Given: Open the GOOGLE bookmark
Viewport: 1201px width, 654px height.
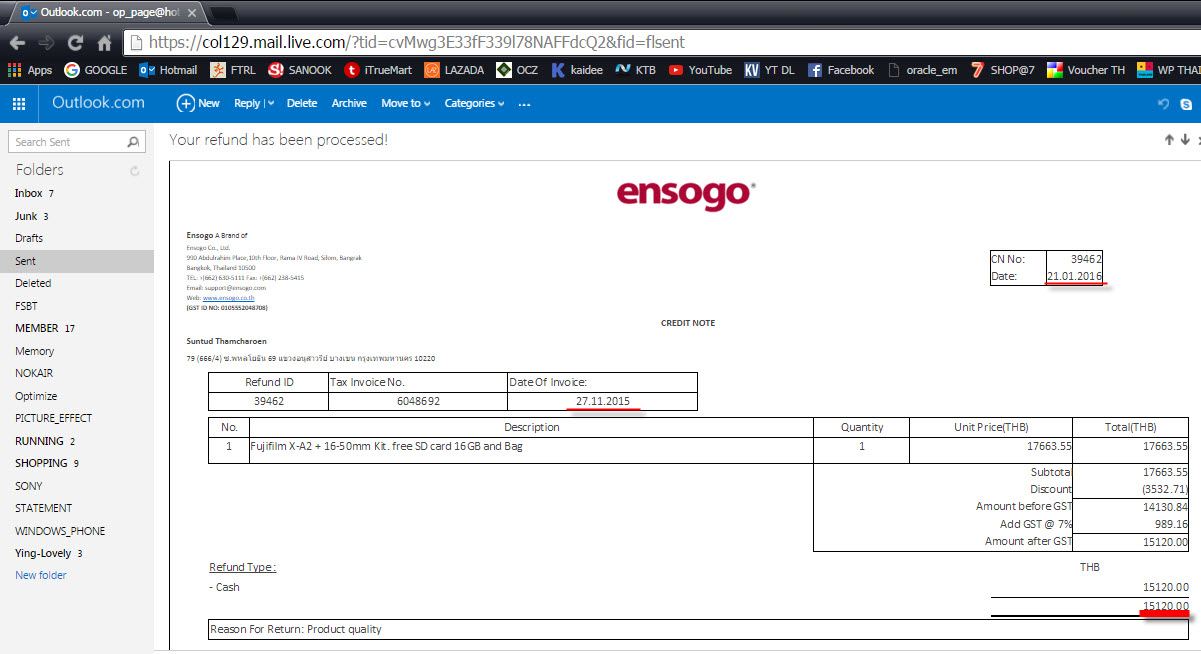Looking at the screenshot, I should coord(96,70).
